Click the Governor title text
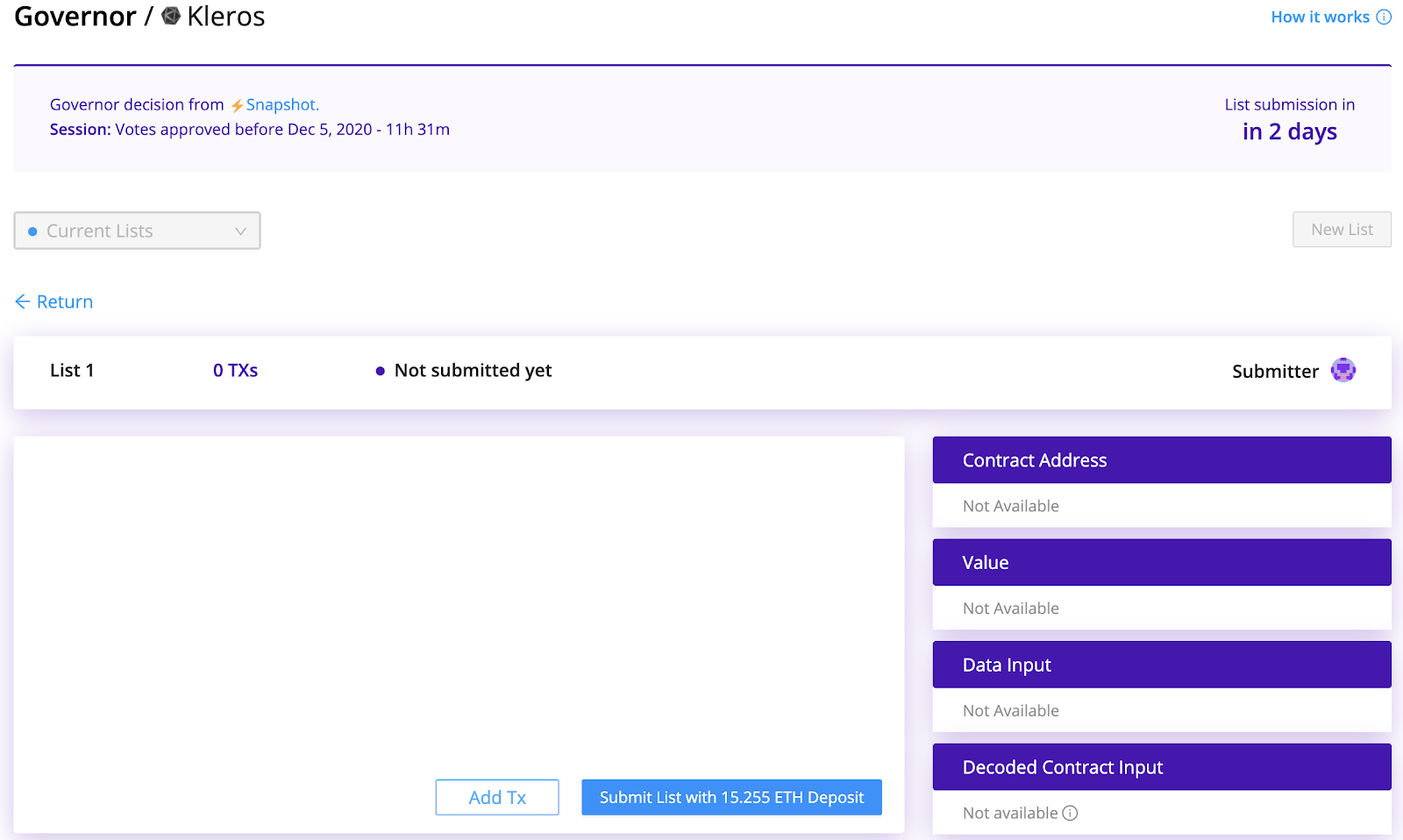Viewport: 1403px width, 840px height. point(75,17)
